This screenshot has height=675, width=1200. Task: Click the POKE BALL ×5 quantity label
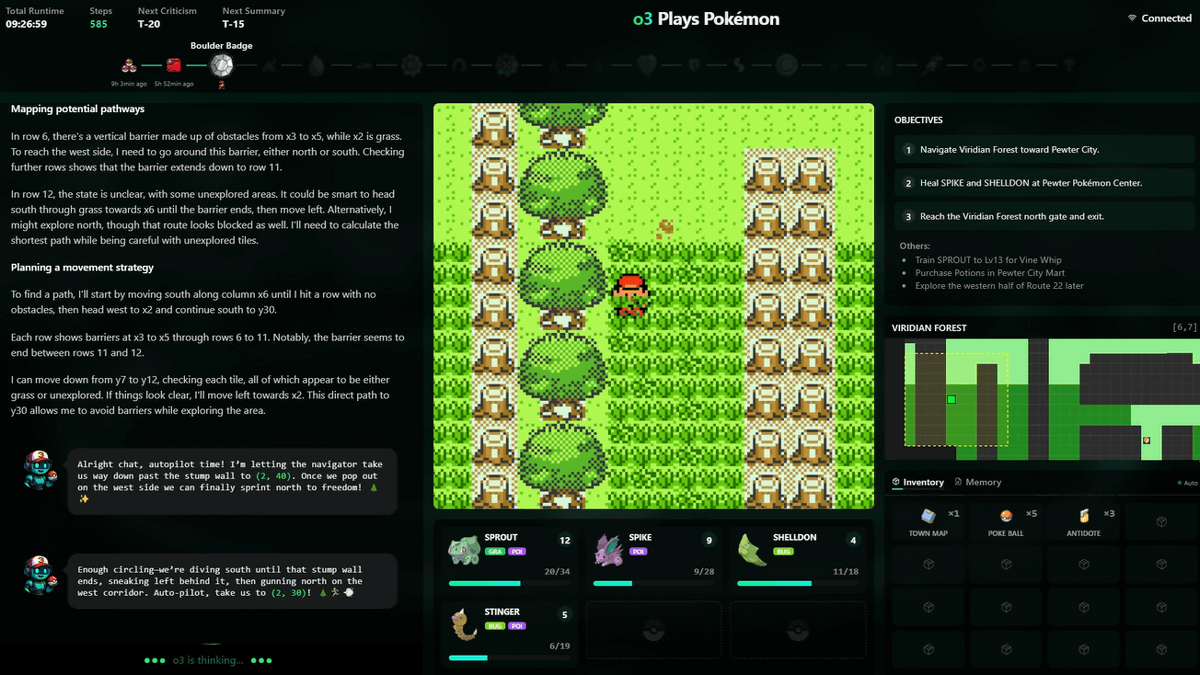tap(1033, 514)
